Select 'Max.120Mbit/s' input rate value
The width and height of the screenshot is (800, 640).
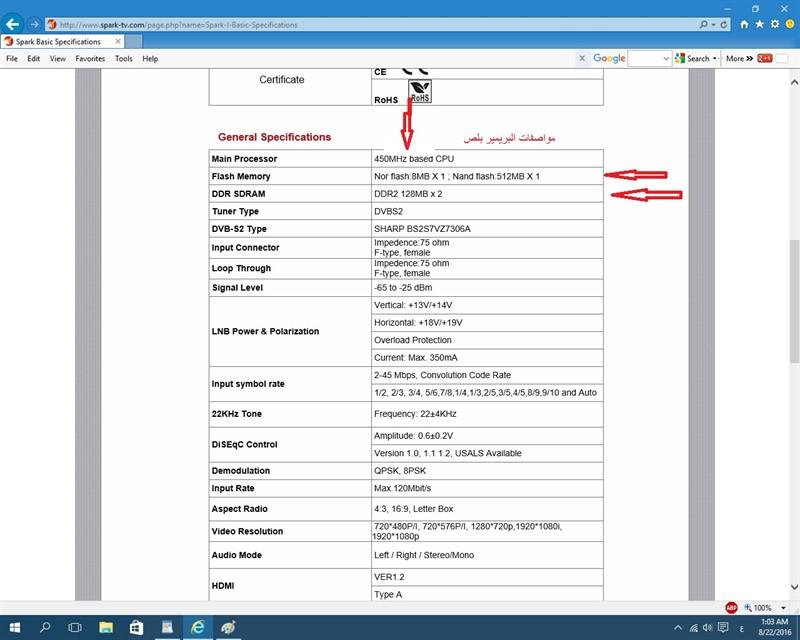coord(403,488)
